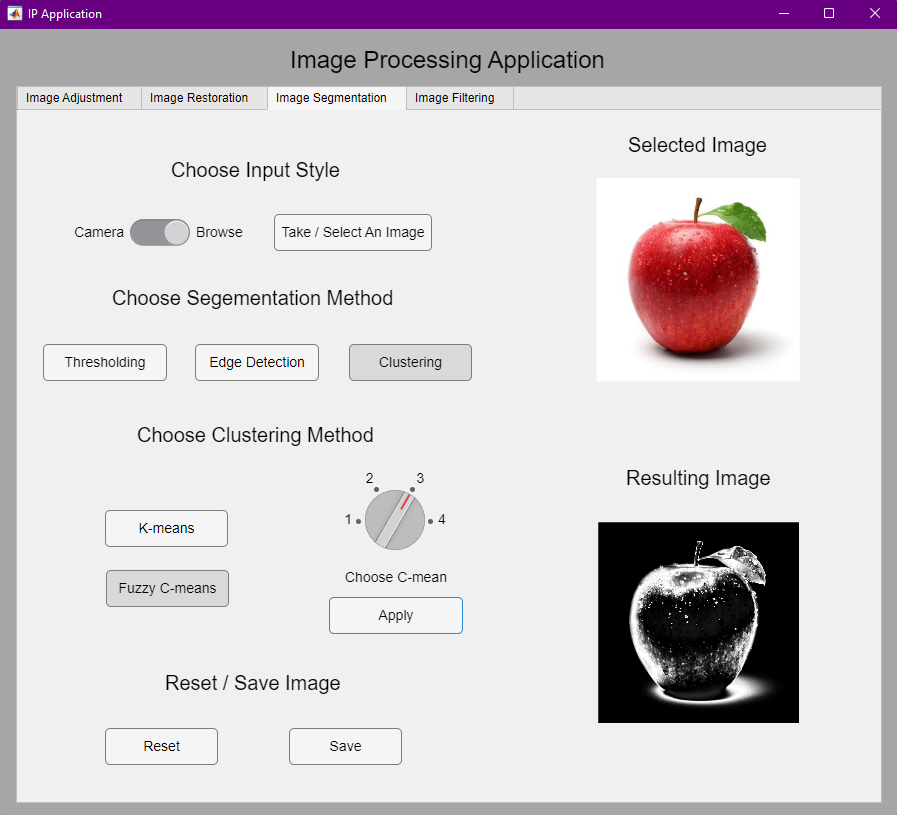Activate the Clustering segmentation method
Viewport: 897px width, 815px height.
pos(410,362)
